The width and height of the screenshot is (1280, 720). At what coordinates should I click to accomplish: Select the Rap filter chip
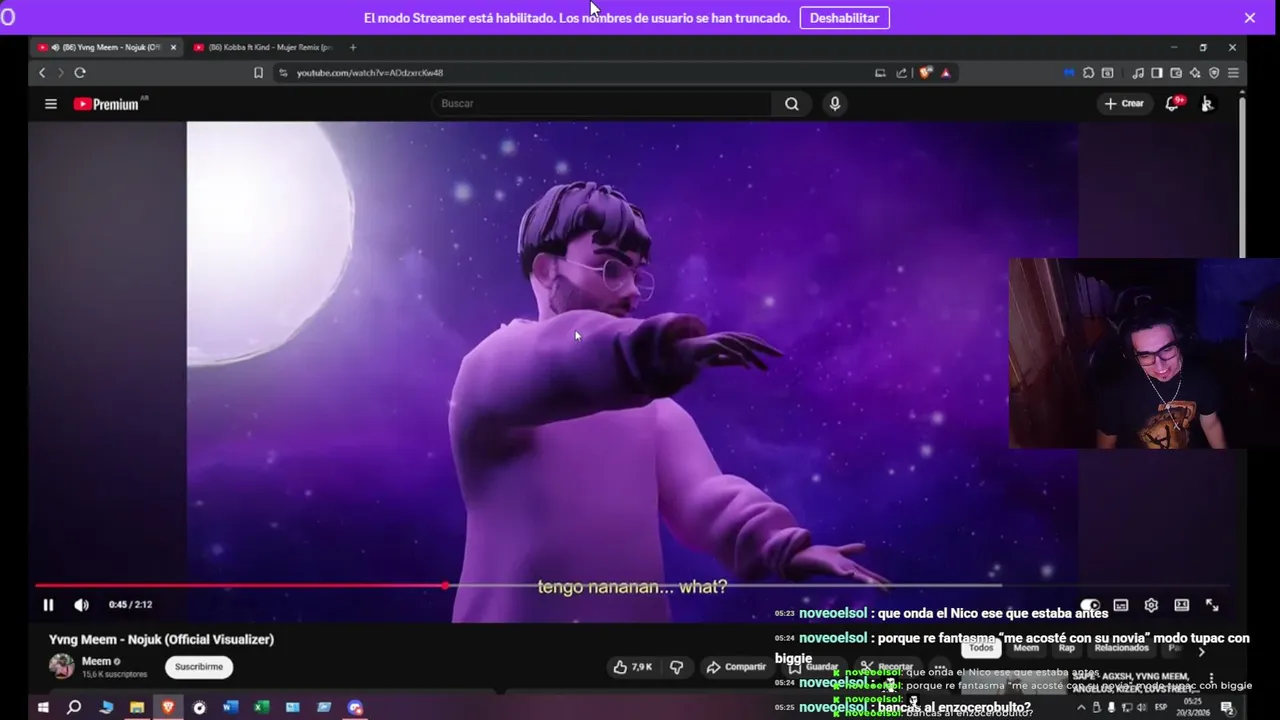pyautogui.click(x=1067, y=648)
